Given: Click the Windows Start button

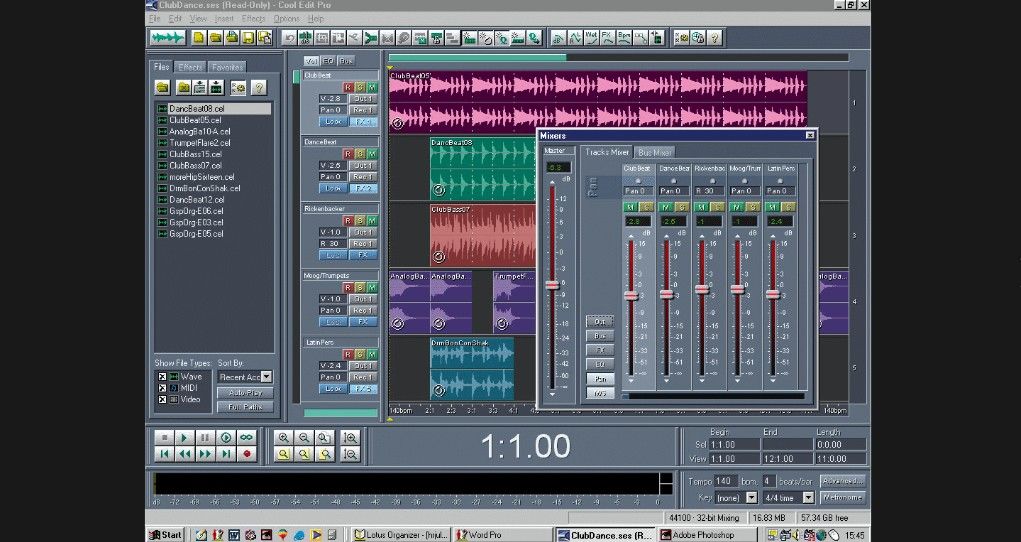Looking at the screenshot, I should point(165,535).
